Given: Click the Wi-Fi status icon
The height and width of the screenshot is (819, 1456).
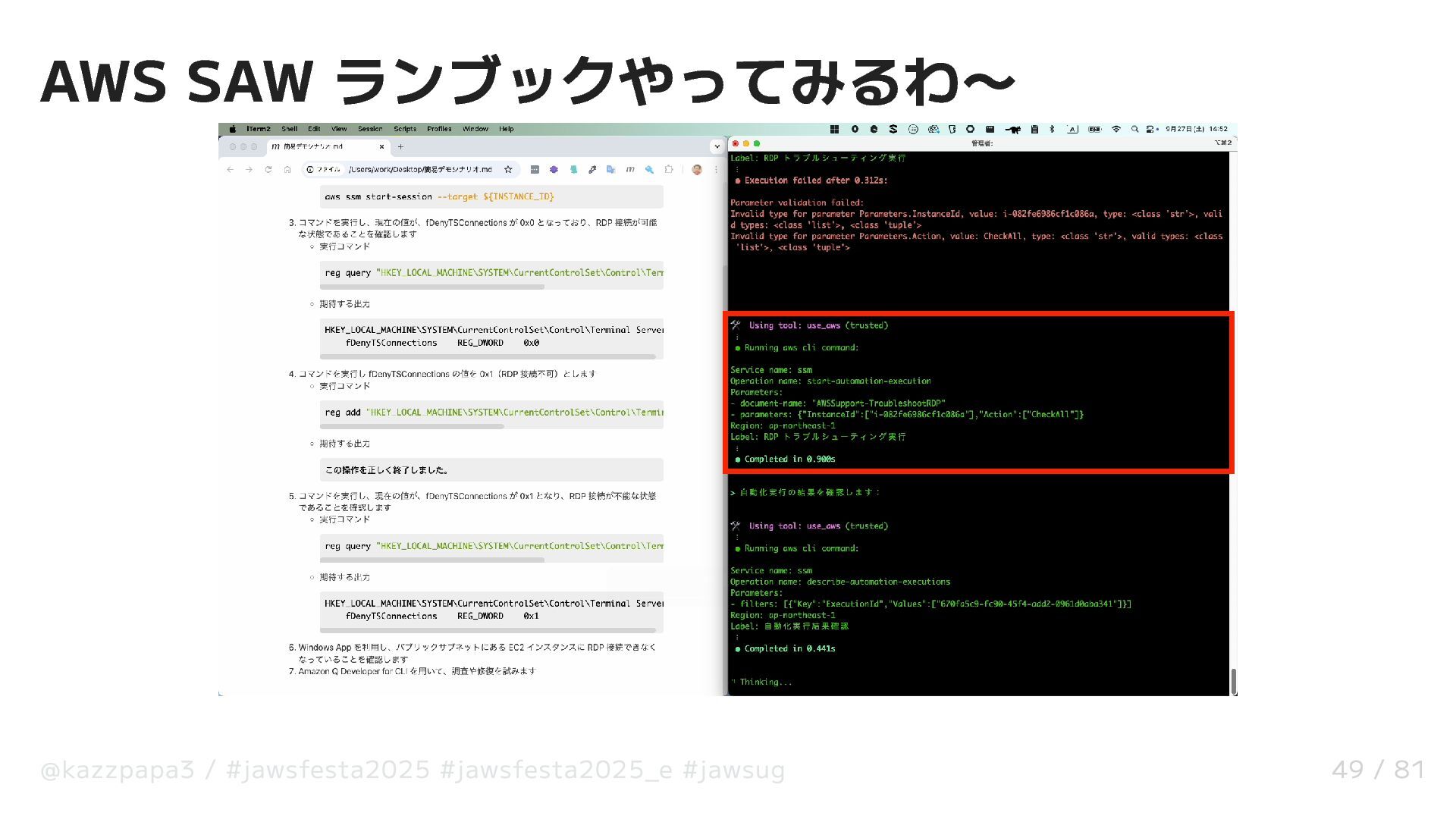Looking at the screenshot, I should coord(1116,130).
